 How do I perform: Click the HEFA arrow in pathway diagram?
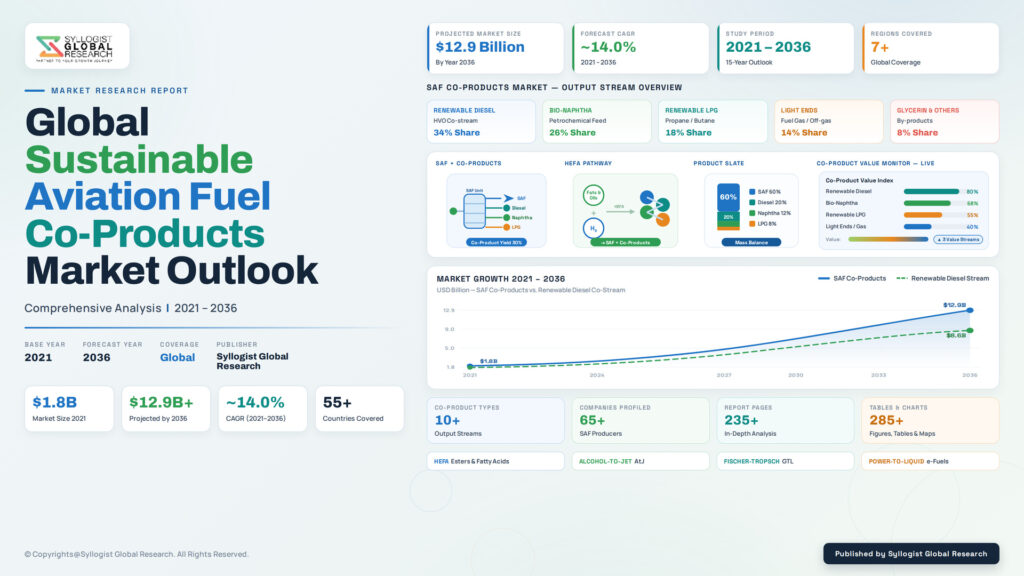620,211
